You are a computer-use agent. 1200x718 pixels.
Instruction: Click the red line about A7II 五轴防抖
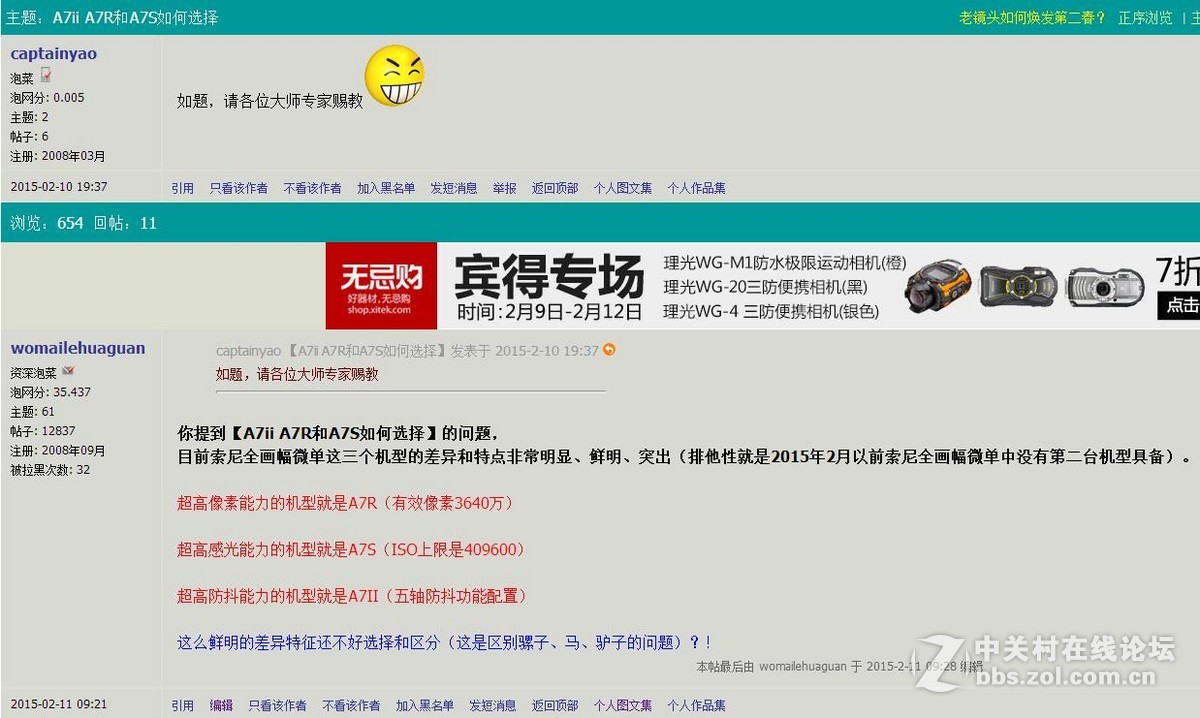pyautogui.click(x=352, y=595)
